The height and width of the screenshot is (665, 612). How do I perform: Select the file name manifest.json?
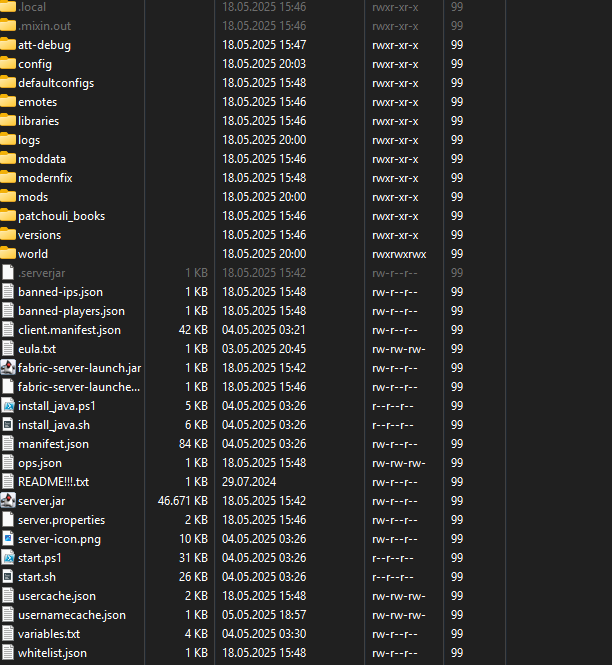point(53,444)
